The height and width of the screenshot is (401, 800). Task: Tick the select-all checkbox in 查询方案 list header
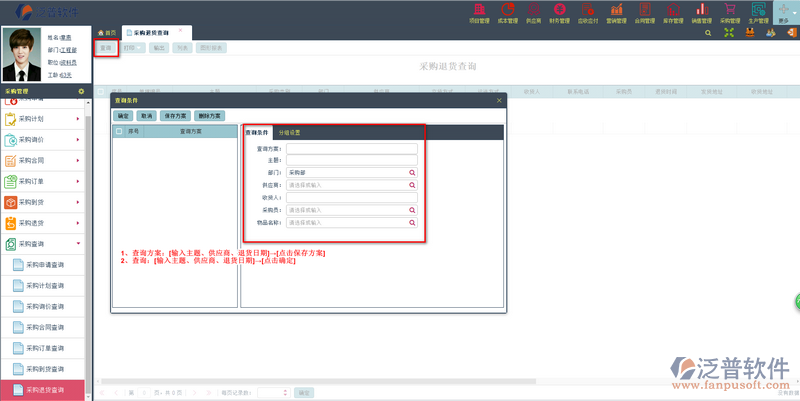119,131
